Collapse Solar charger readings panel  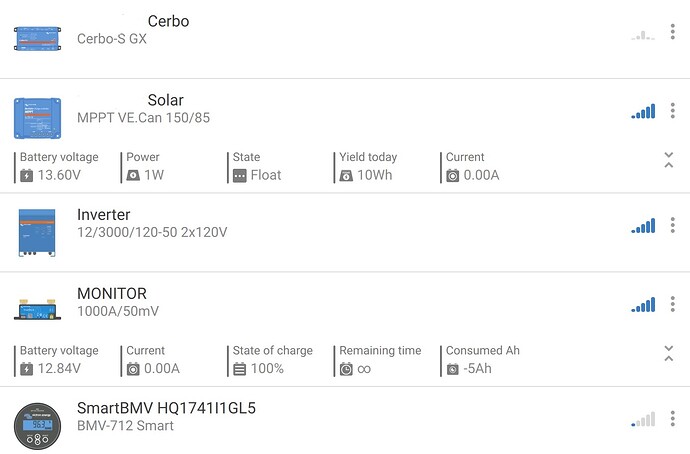(668, 160)
